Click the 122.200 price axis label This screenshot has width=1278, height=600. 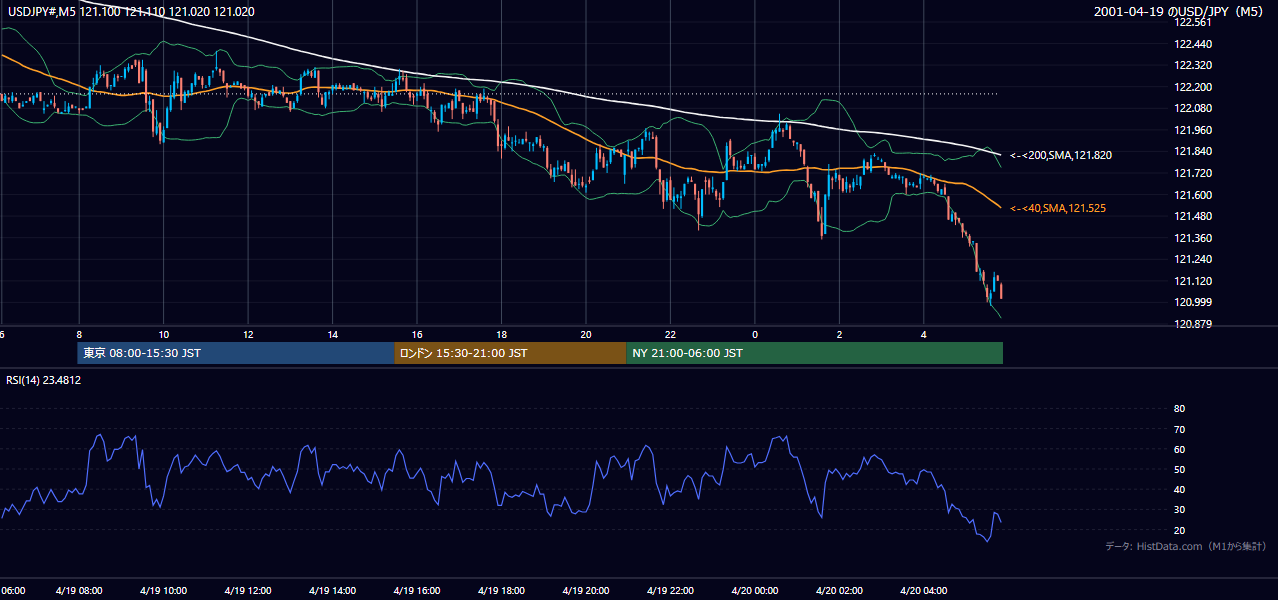pos(1195,87)
